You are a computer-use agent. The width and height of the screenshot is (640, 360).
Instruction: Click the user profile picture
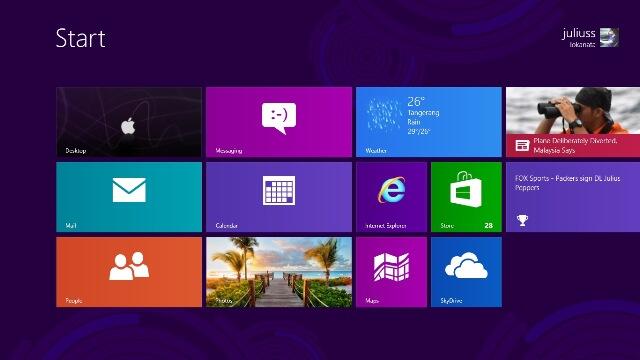[x=609, y=38]
